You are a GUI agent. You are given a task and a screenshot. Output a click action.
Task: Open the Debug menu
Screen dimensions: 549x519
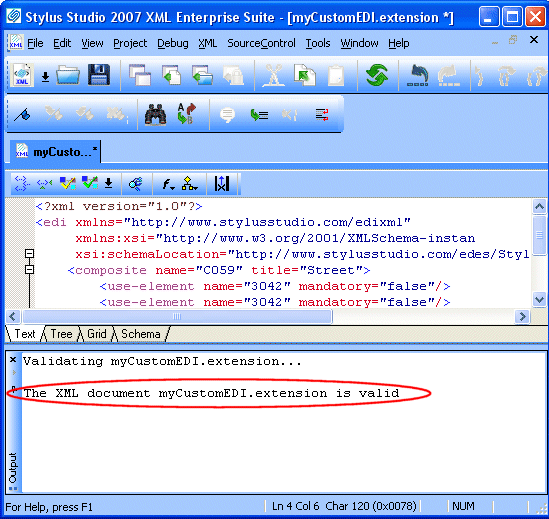173,43
